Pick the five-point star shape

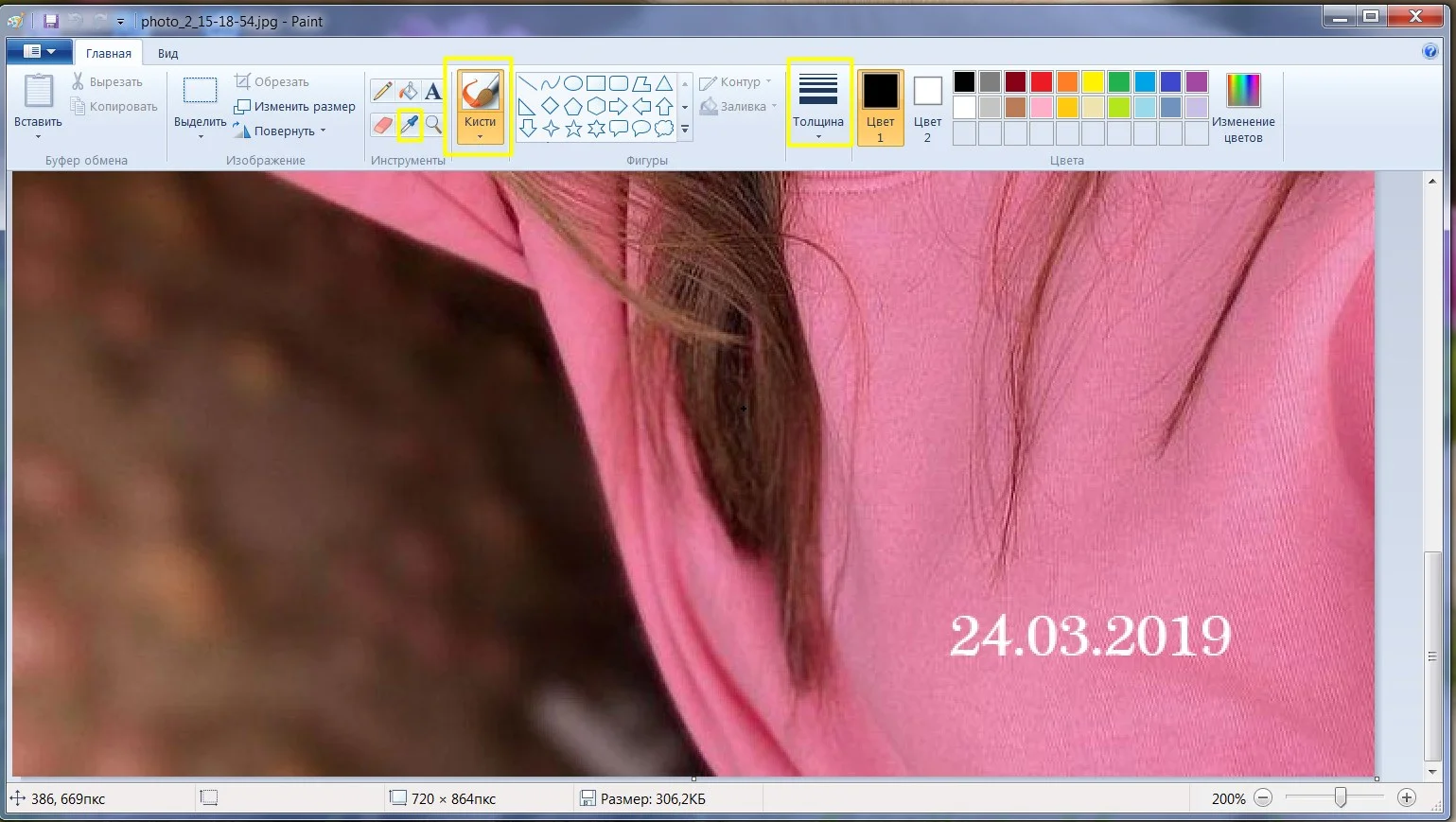(x=573, y=129)
